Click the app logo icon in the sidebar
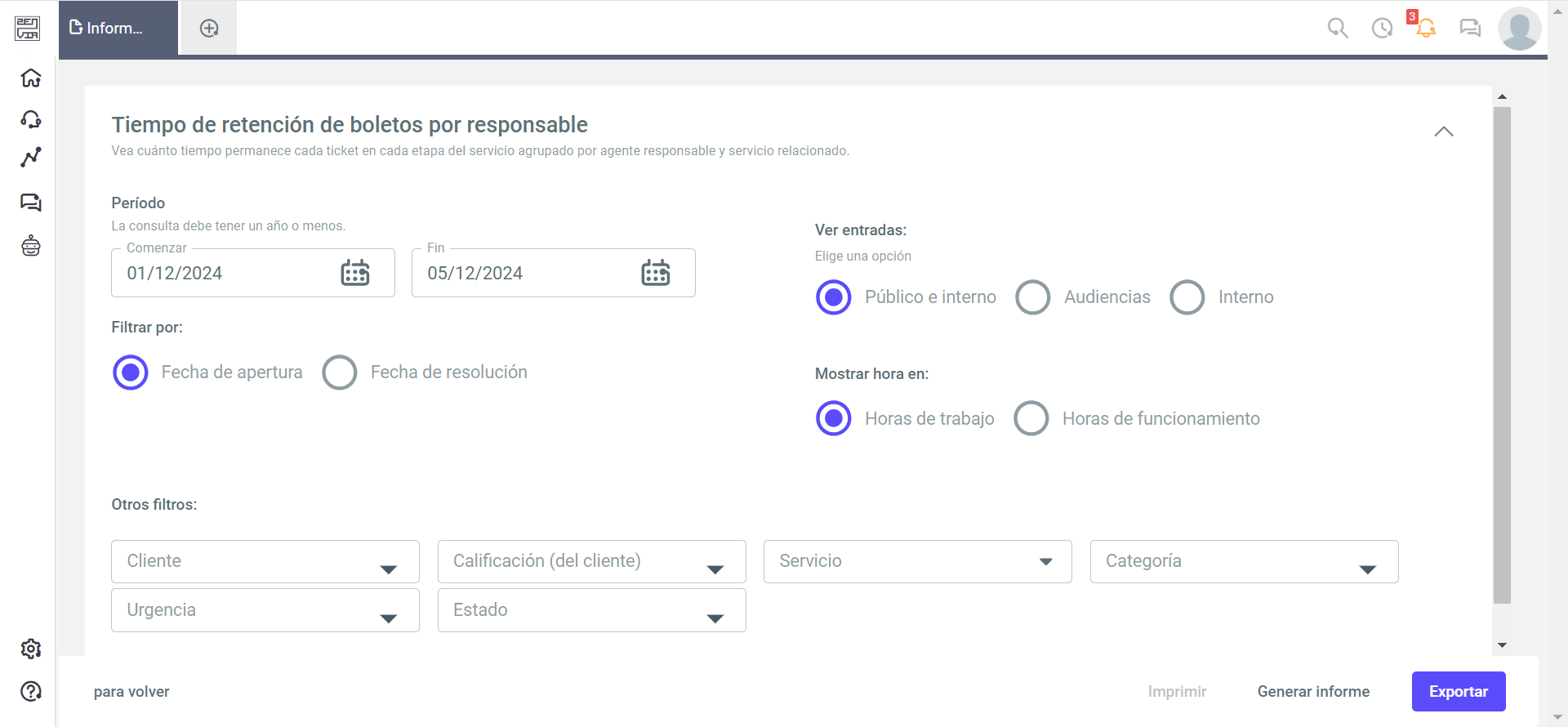 click(27, 29)
